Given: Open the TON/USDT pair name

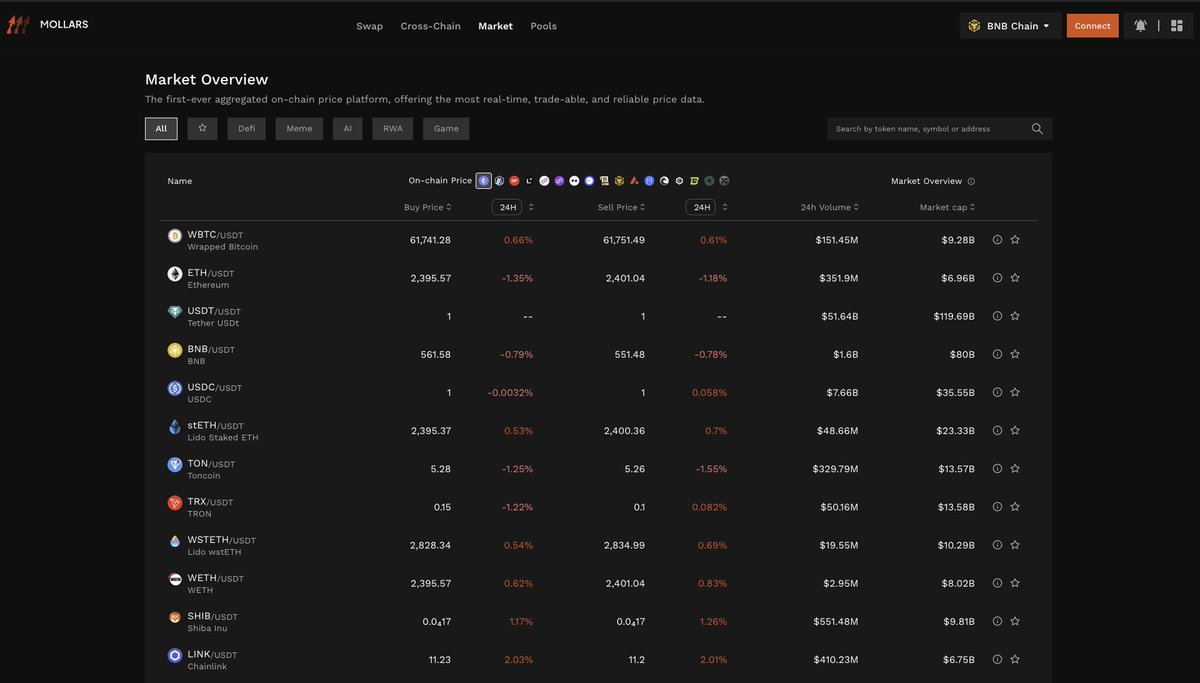Looking at the screenshot, I should coord(211,464).
